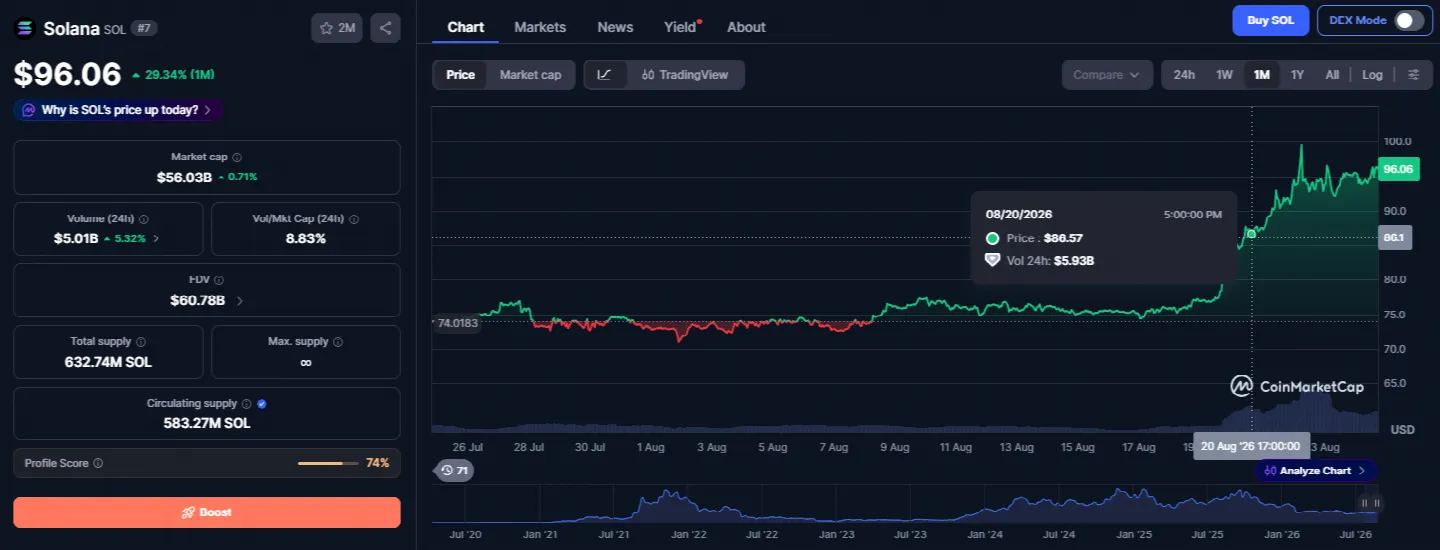The height and width of the screenshot is (550, 1440).
Task: Select Market cap chart view
Action: point(530,75)
